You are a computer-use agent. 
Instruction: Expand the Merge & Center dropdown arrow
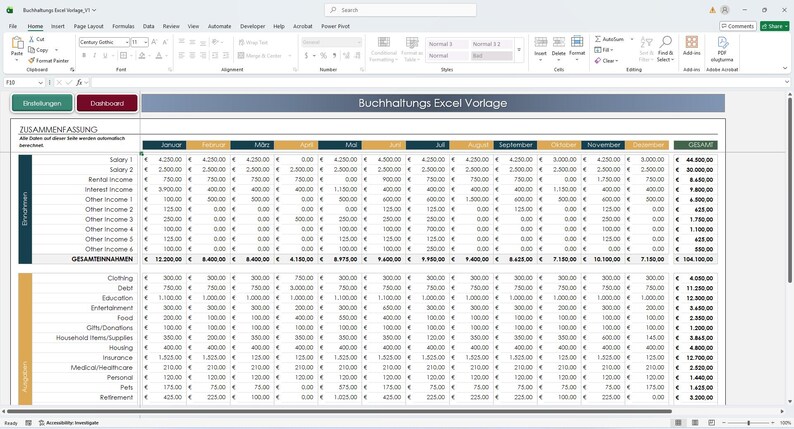[290, 56]
